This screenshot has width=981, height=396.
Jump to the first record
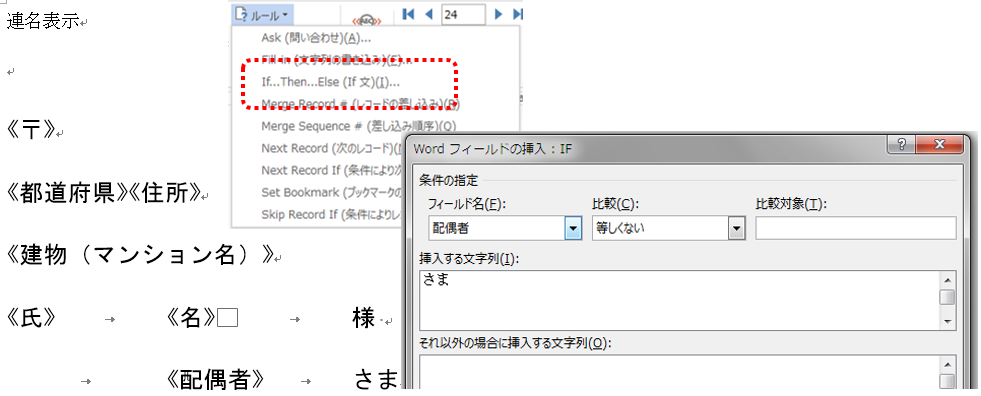[408, 14]
